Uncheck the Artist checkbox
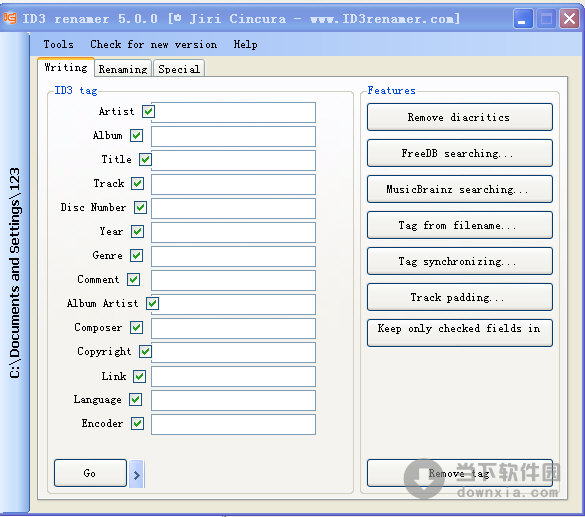The width and height of the screenshot is (585, 517). [148, 111]
